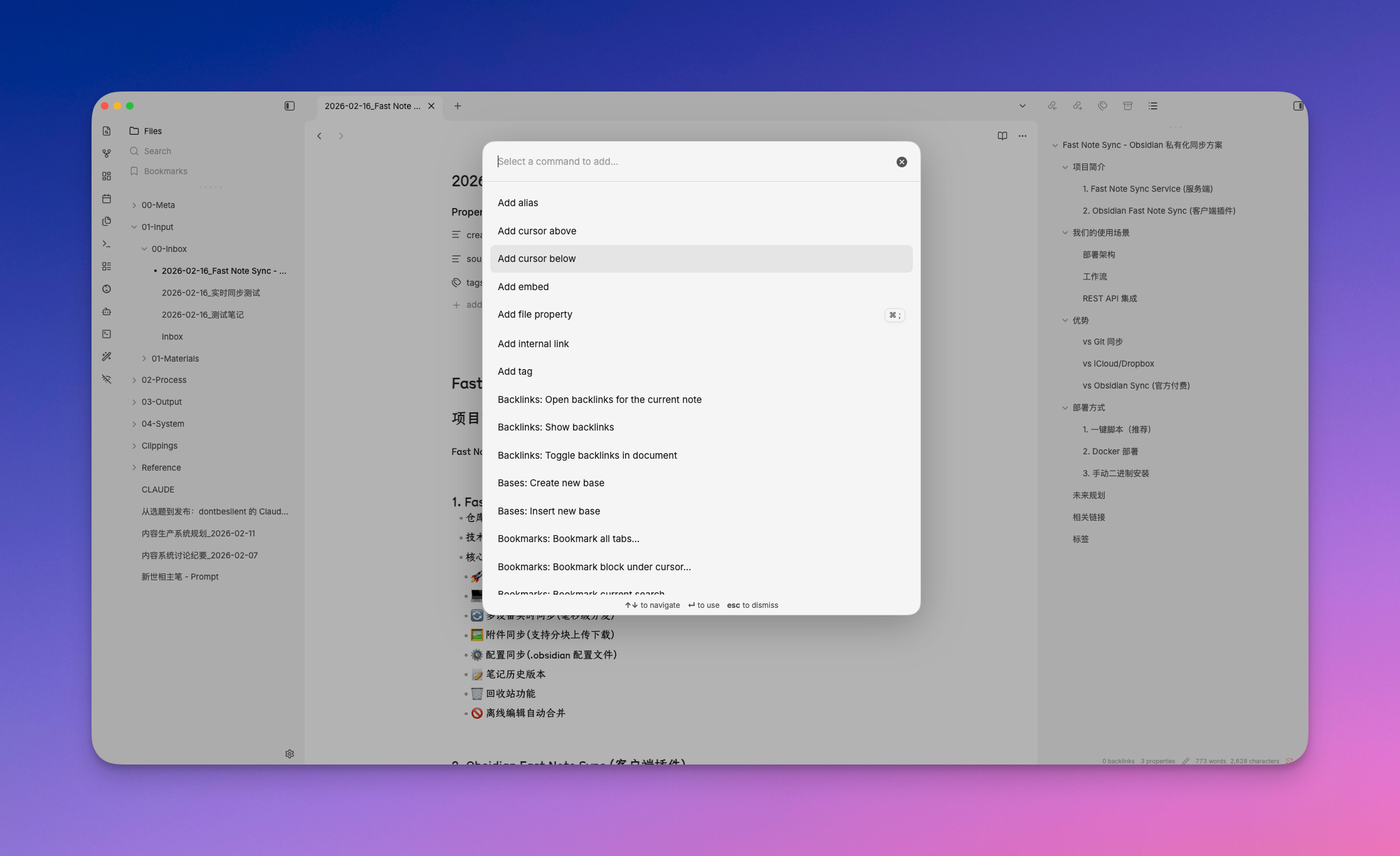Open the graph view ribbon icon
Screen dimensions: 1400x856
[x=107, y=154]
